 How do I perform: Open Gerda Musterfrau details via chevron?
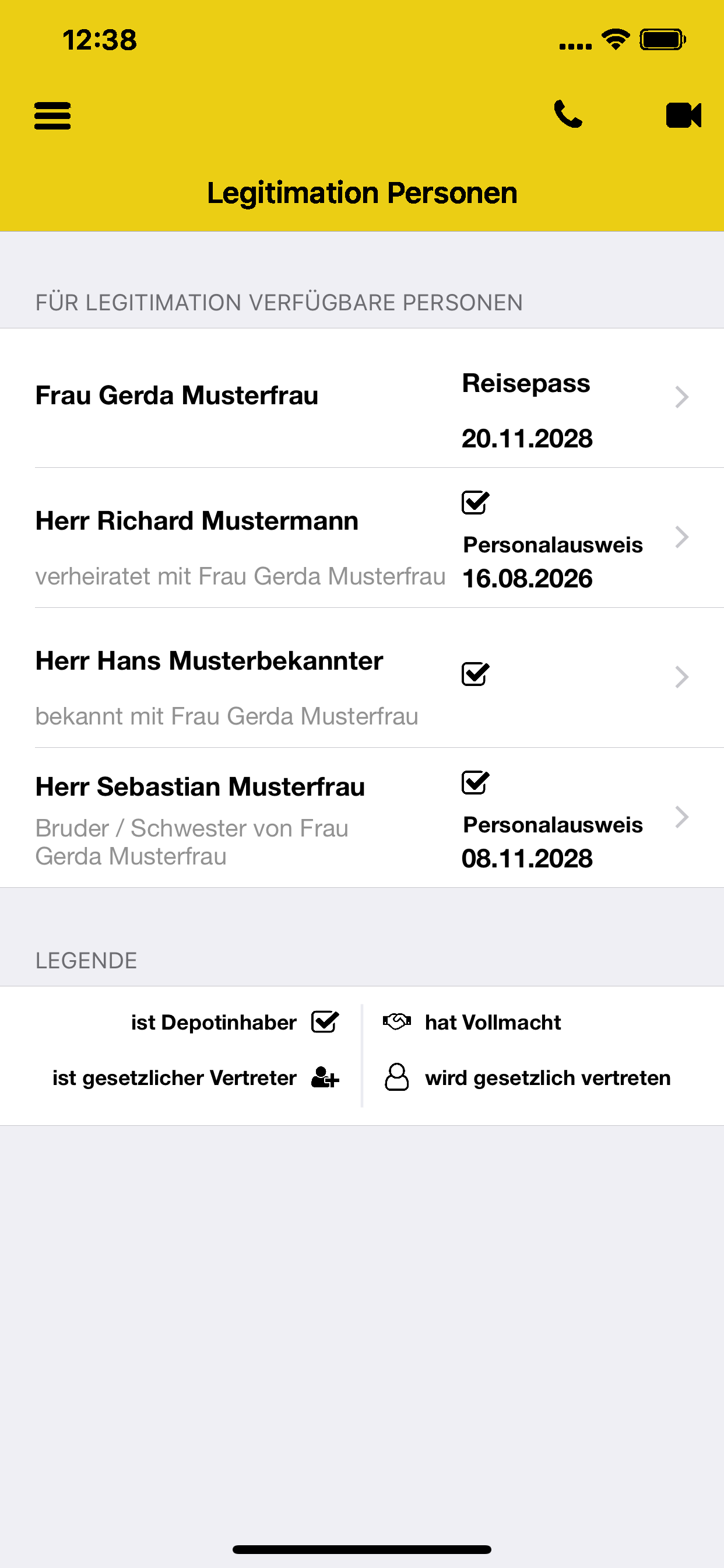pyautogui.click(x=681, y=397)
